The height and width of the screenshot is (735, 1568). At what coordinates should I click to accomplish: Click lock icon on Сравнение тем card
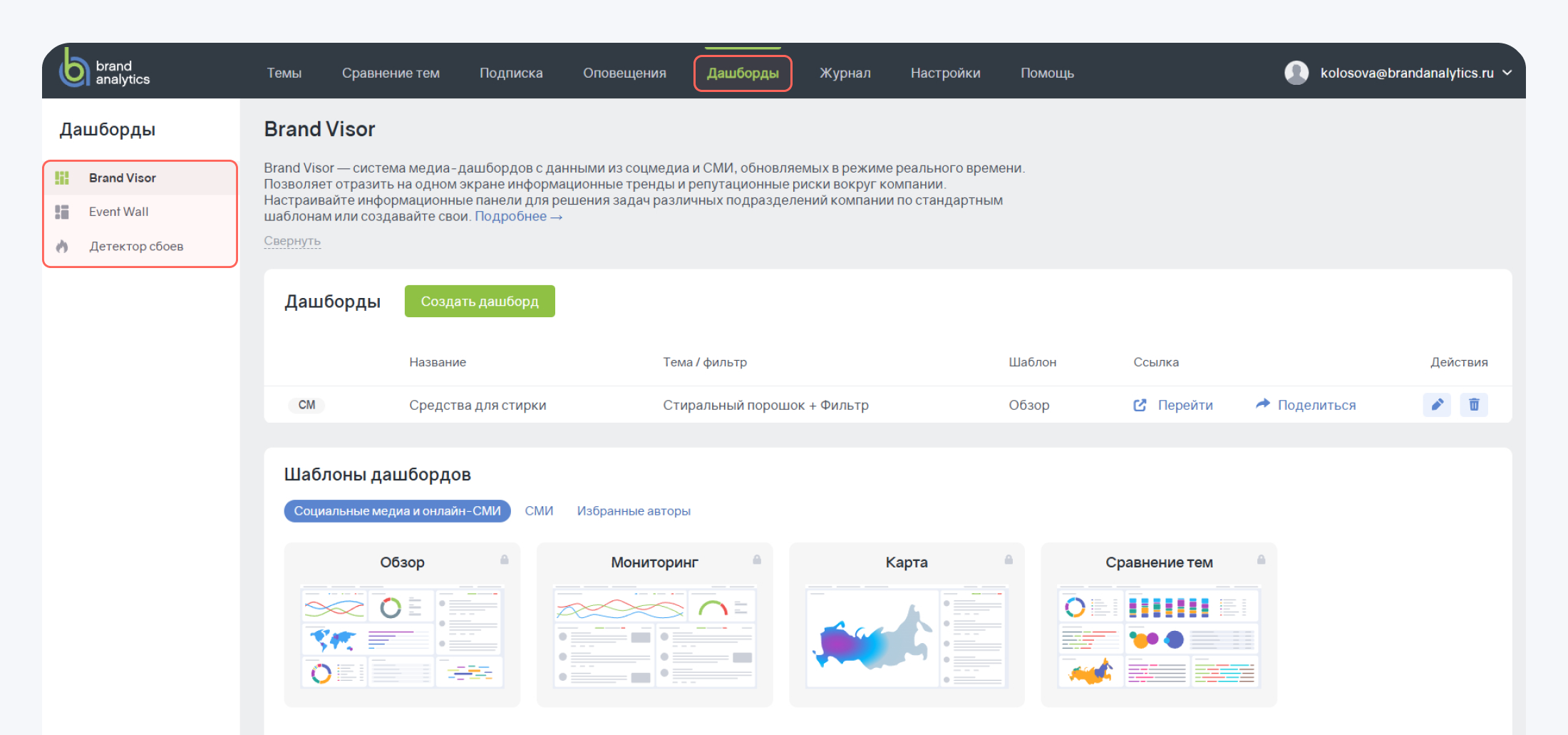pyautogui.click(x=1261, y=560)
